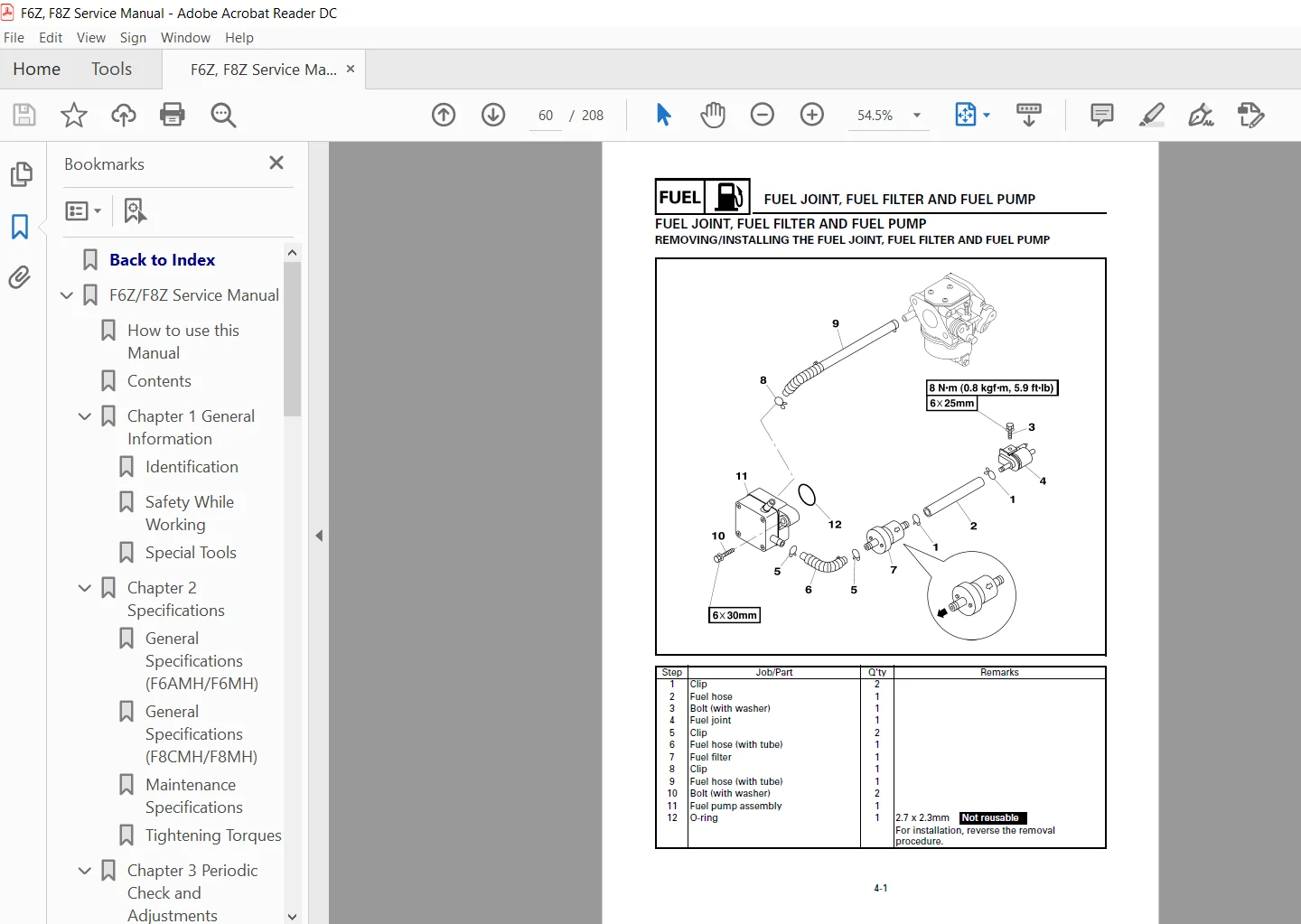Screen dimensions: 1301x924
Task: Open the File menu
Action: pyautogui.click(x=14, y=38)
